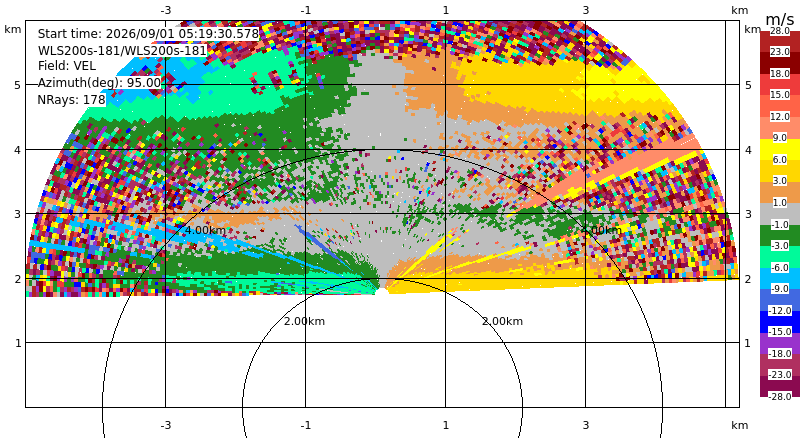Click the Azimuth(deg): 95.00 label
Image resolution: width=800 pixels, height=438 pixels.
99,83
